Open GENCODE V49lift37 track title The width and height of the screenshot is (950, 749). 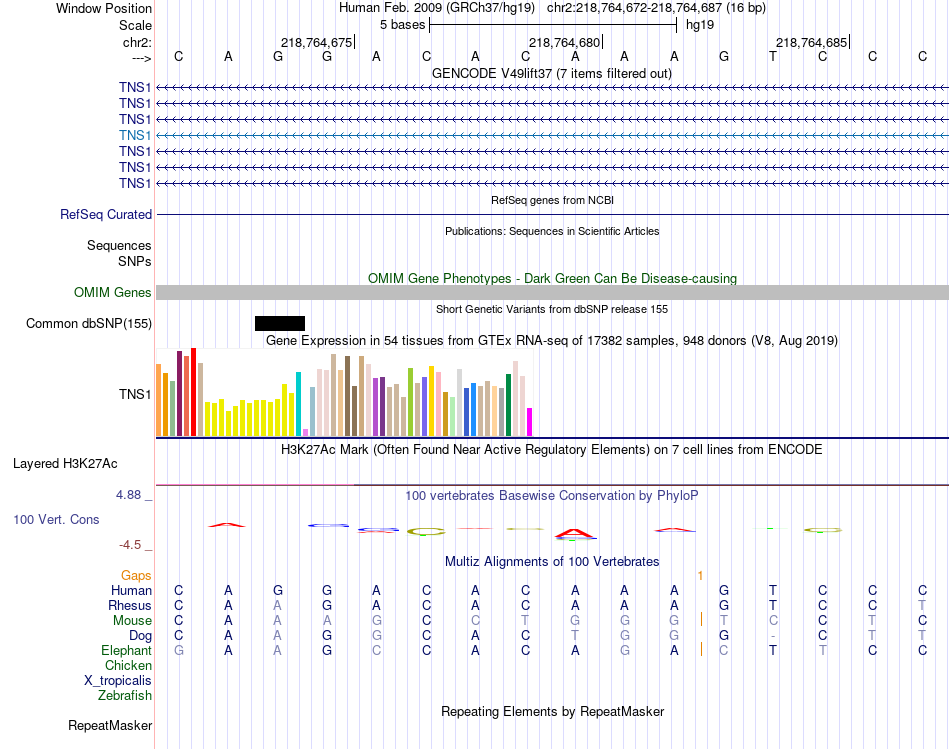pos(551,73)
